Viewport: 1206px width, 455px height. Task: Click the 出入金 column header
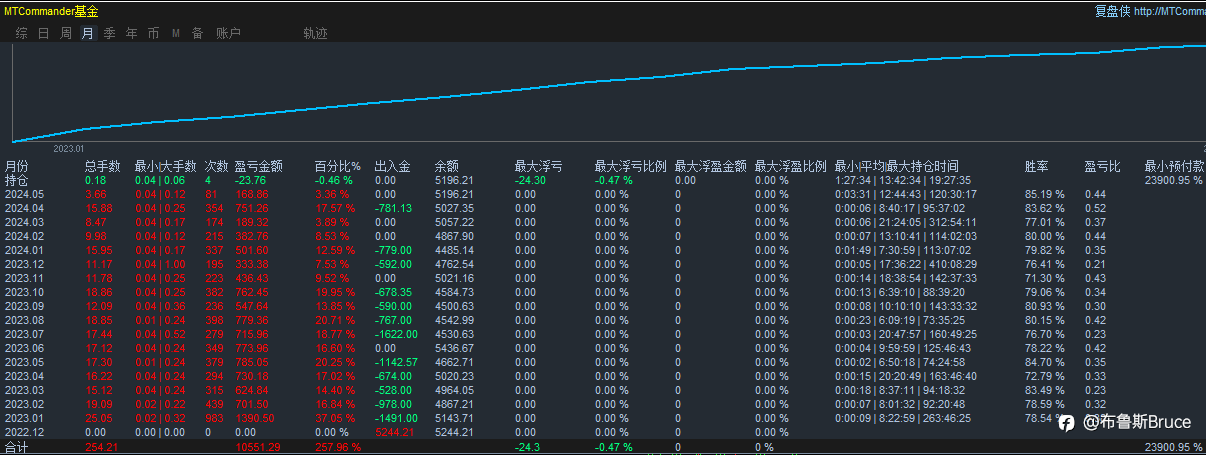(x=392, y=166)
